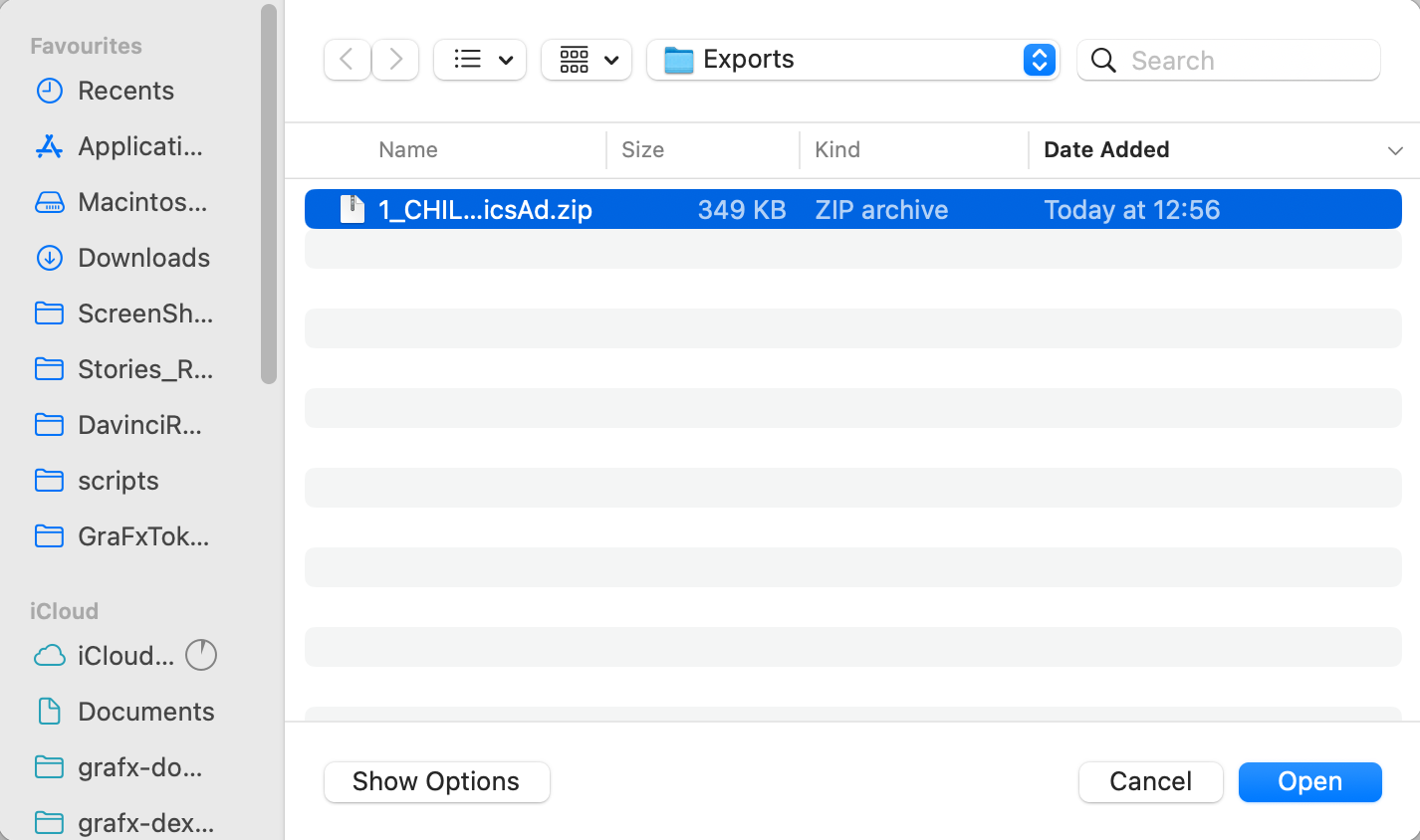Image resolution: width=1420 pixels, height=840 pixels.
Task: Open the Stories_R... folder in sidebar
Action: 144,369
